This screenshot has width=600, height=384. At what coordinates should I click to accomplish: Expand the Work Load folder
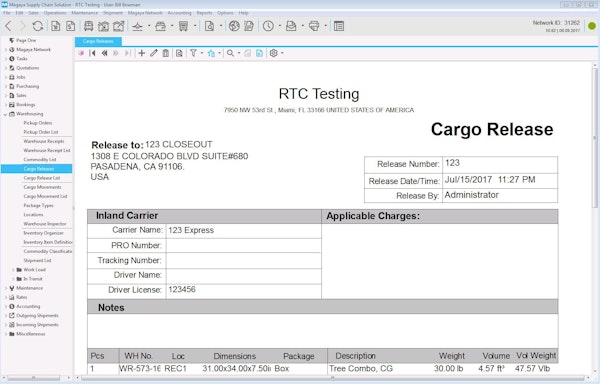(x=13, y=270)
